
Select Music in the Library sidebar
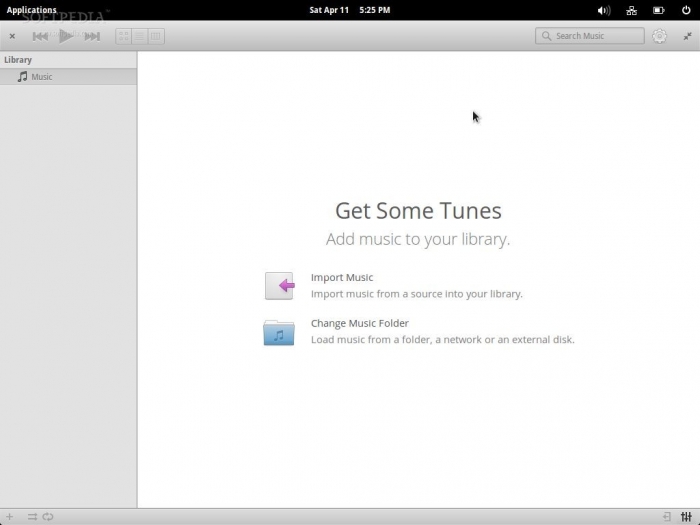41,77
